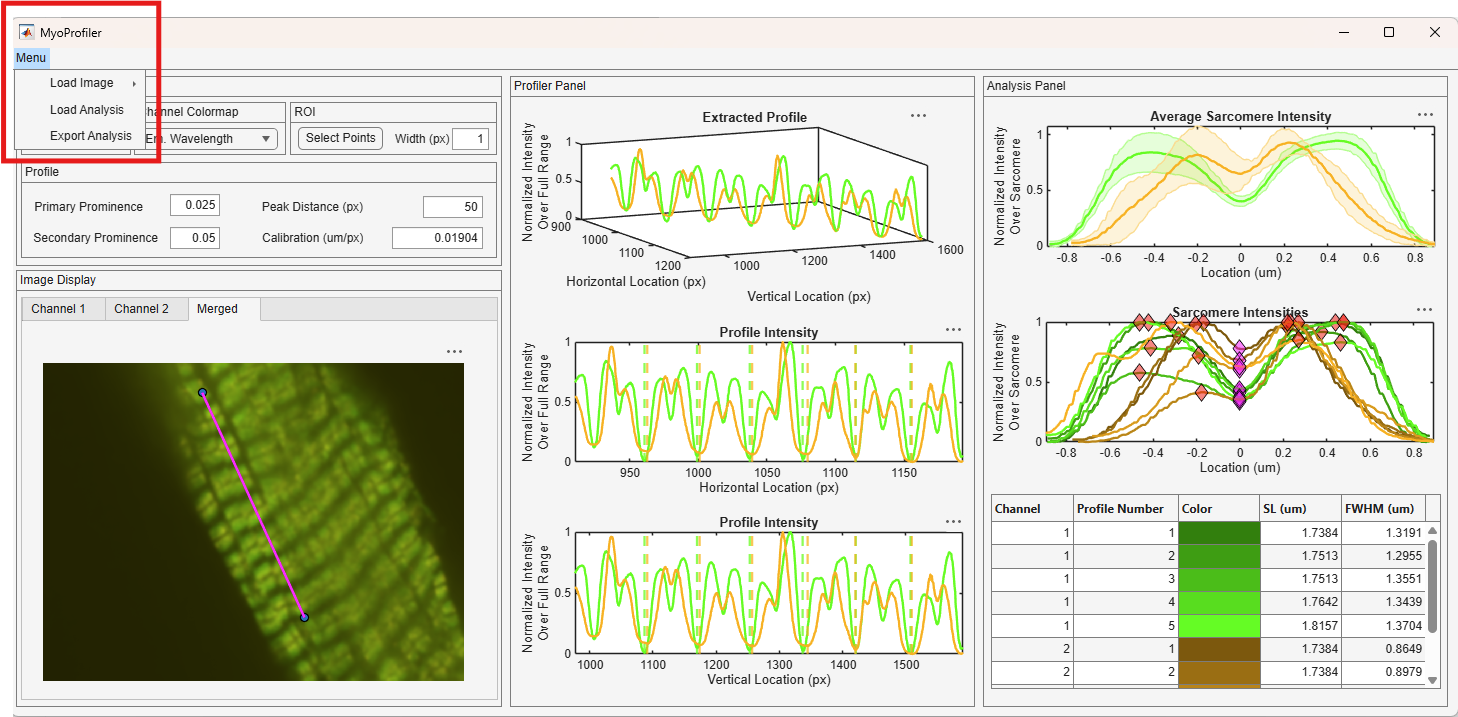Click color swatch for channel 1 profile 5
The height and width of the screenshot is (717, 1458).
tap(1219, 625)
